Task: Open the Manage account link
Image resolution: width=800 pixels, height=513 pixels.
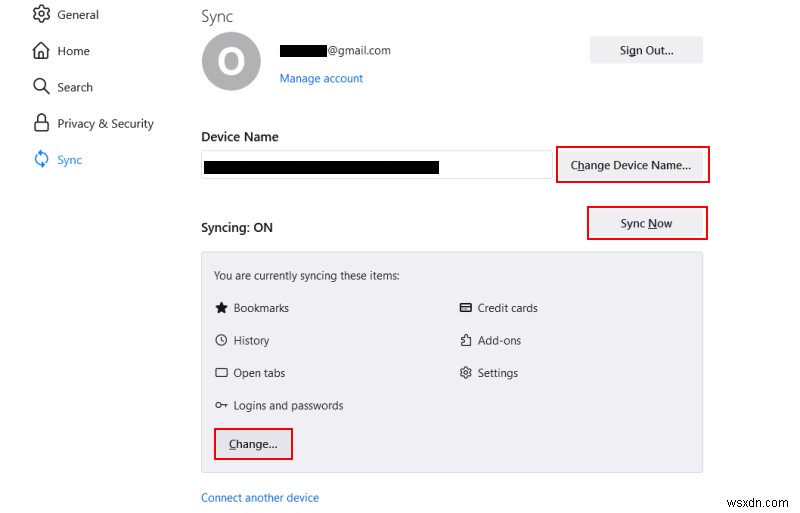Action: (x=321, y=78)
